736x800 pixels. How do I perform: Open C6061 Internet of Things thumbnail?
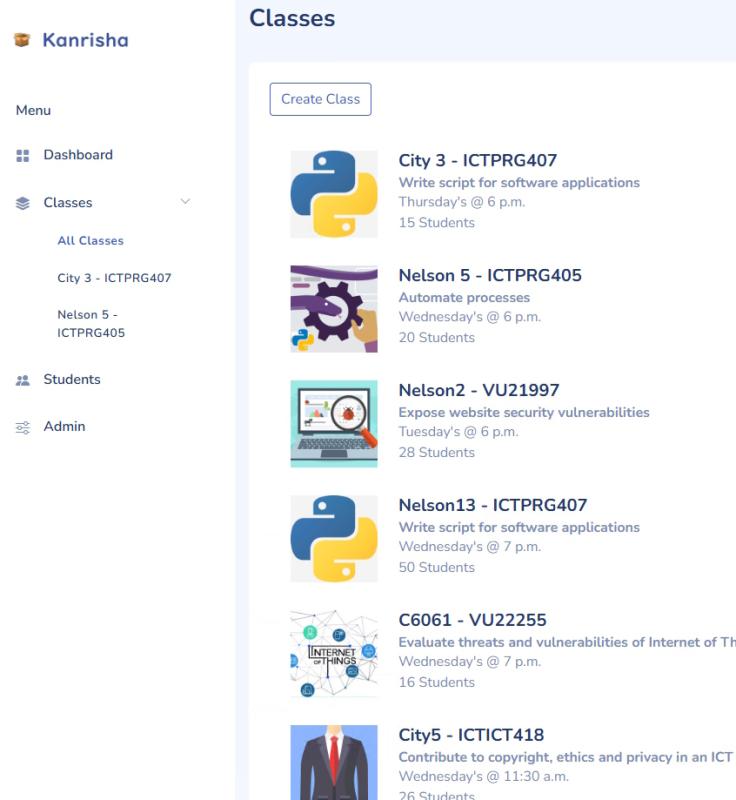coord(334,654)
